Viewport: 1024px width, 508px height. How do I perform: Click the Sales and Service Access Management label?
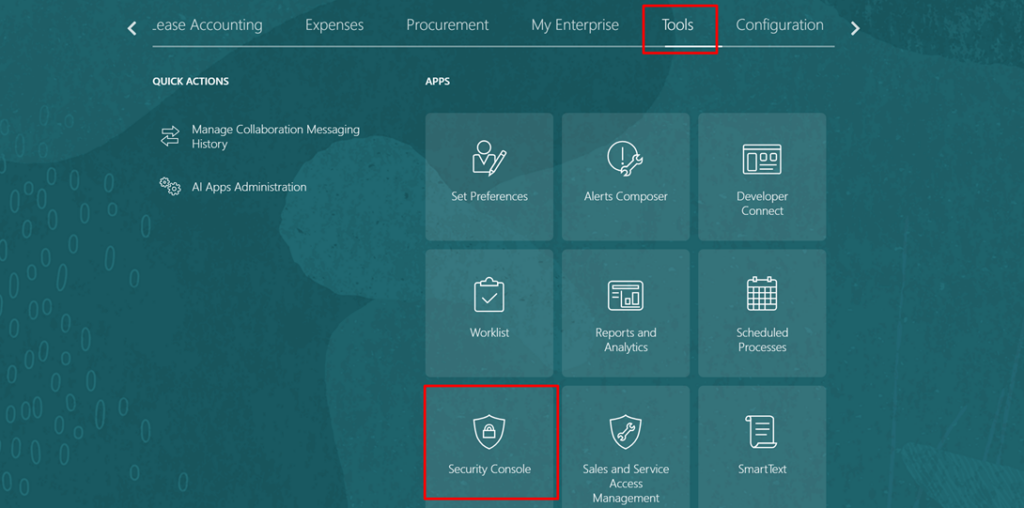(x=626, y=484)
